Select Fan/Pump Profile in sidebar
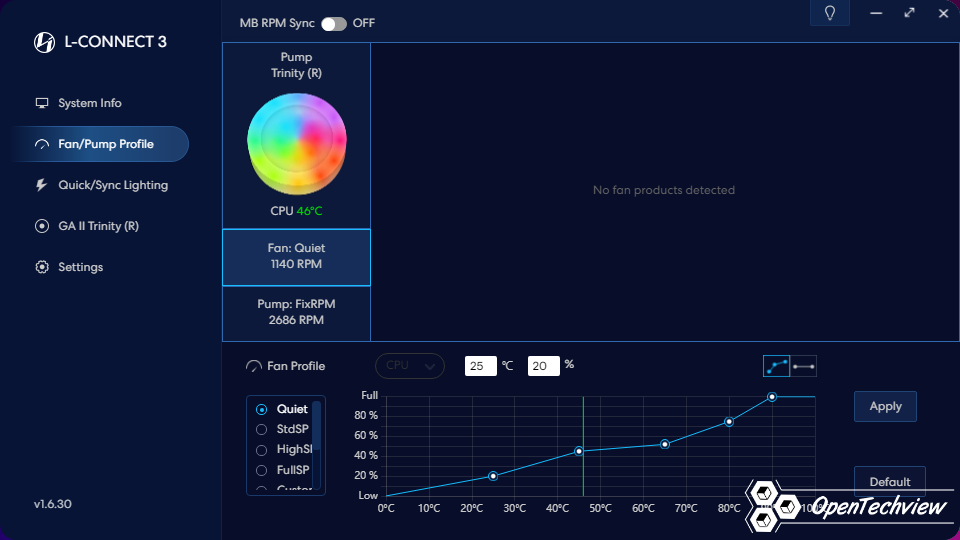 [100, 144]
